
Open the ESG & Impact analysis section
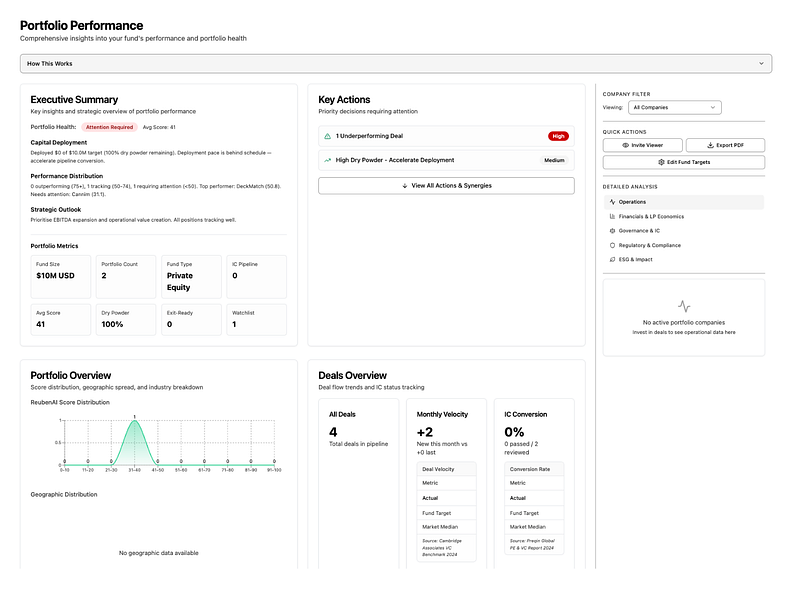click(x=683, y=260)
